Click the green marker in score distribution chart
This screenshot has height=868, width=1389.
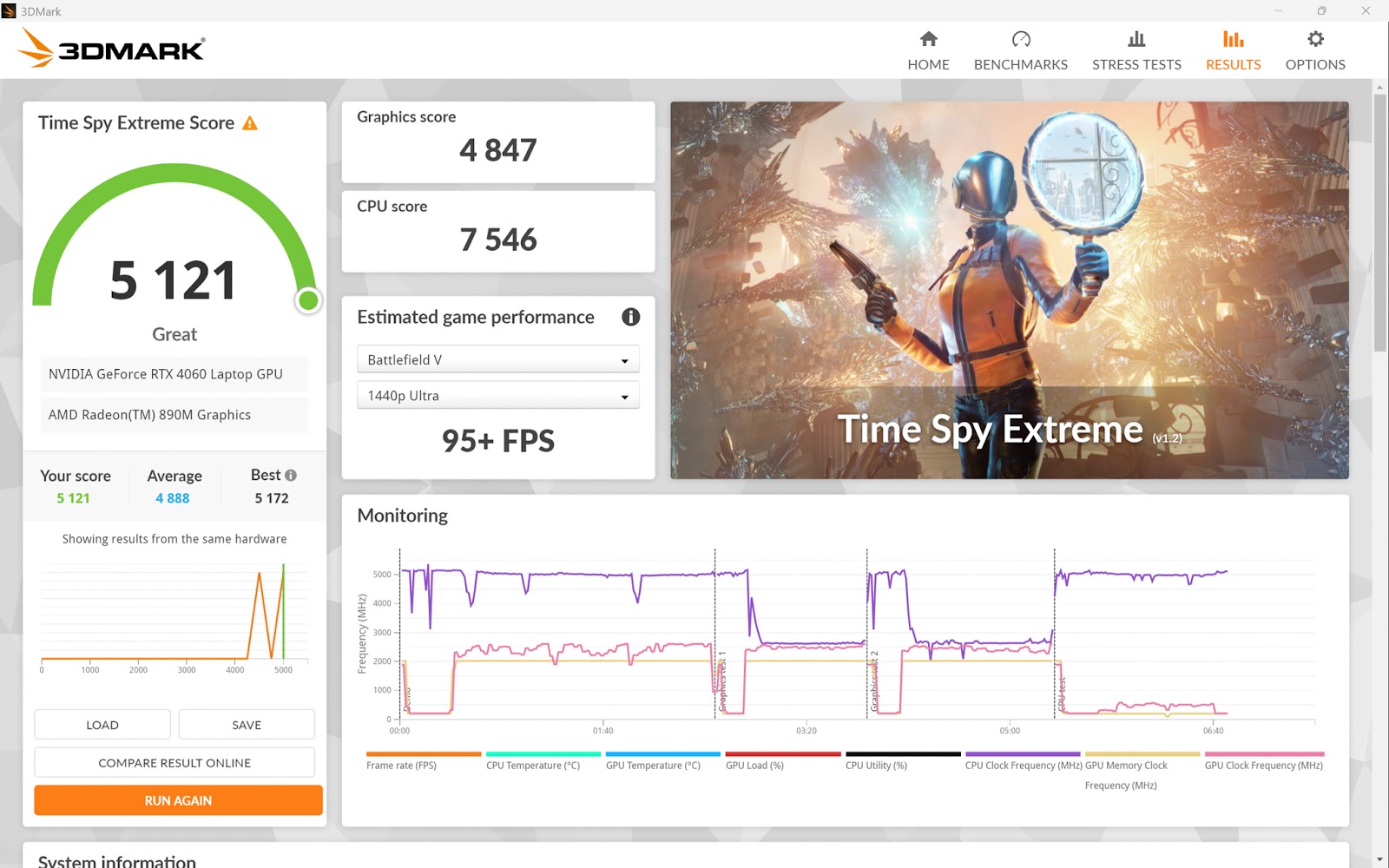click(283, 612)
